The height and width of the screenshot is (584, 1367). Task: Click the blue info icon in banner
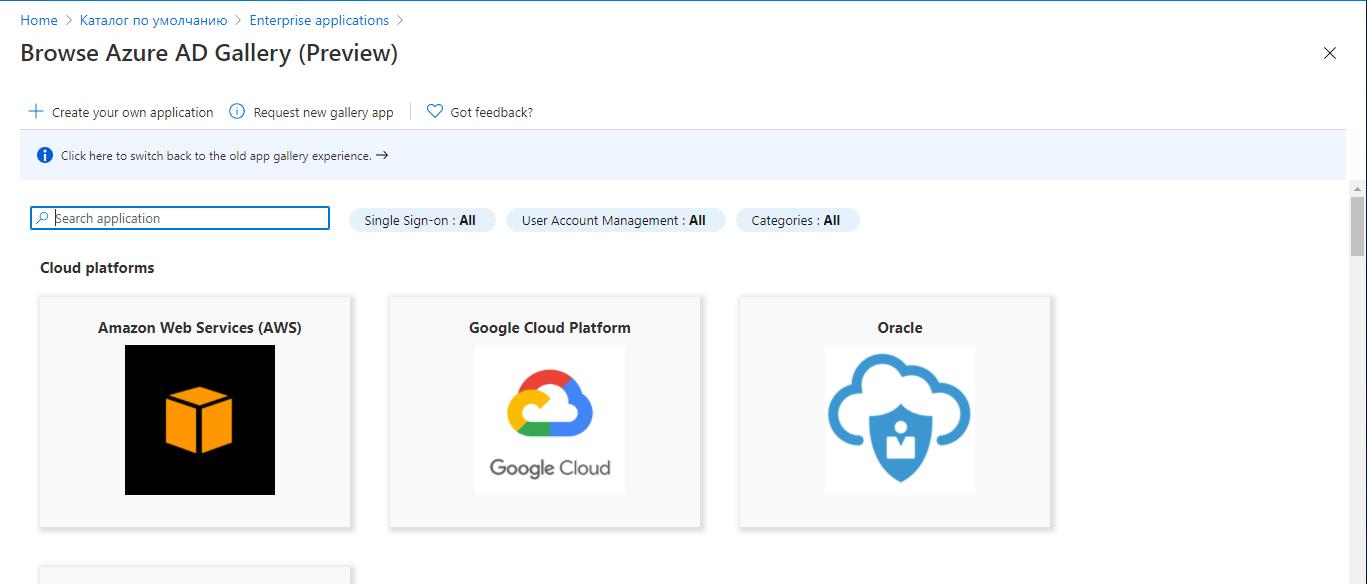tap(45, 156)
